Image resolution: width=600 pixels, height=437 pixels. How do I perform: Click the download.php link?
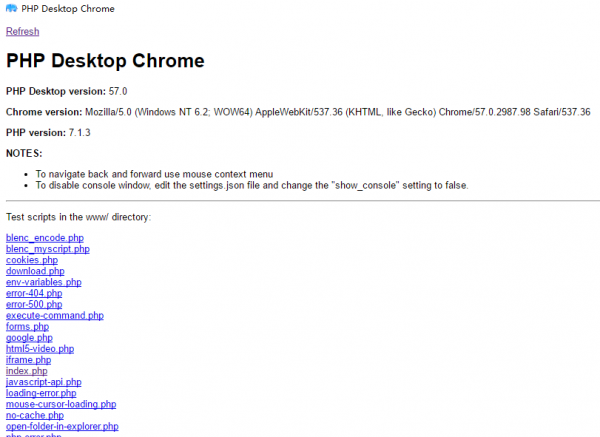(35, 271)
